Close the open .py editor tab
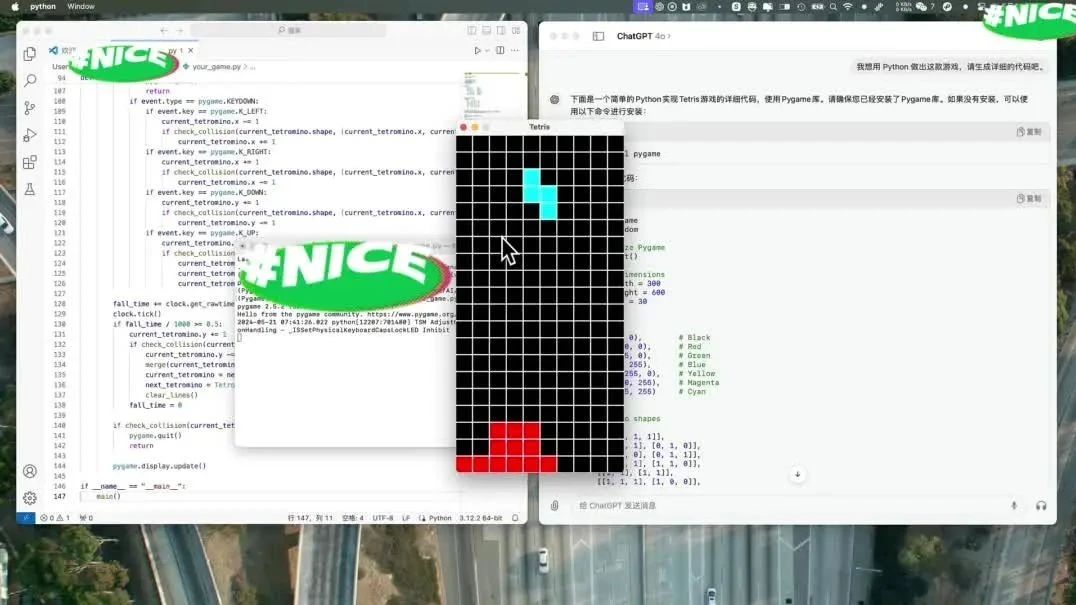The width and height of the screenshot is (1076, 605). click(191, 50)
